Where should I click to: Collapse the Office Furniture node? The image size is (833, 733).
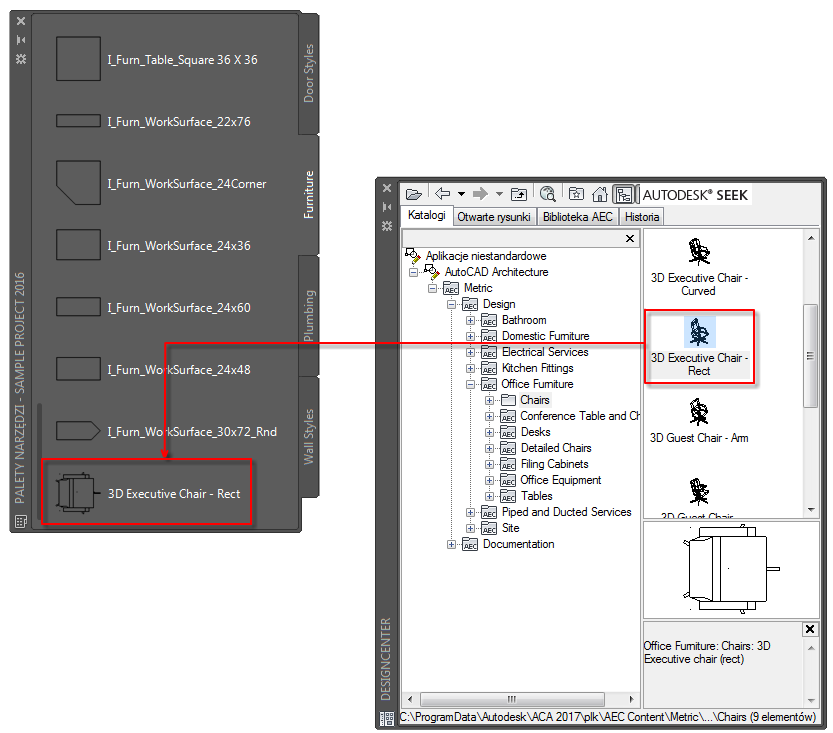470,384
